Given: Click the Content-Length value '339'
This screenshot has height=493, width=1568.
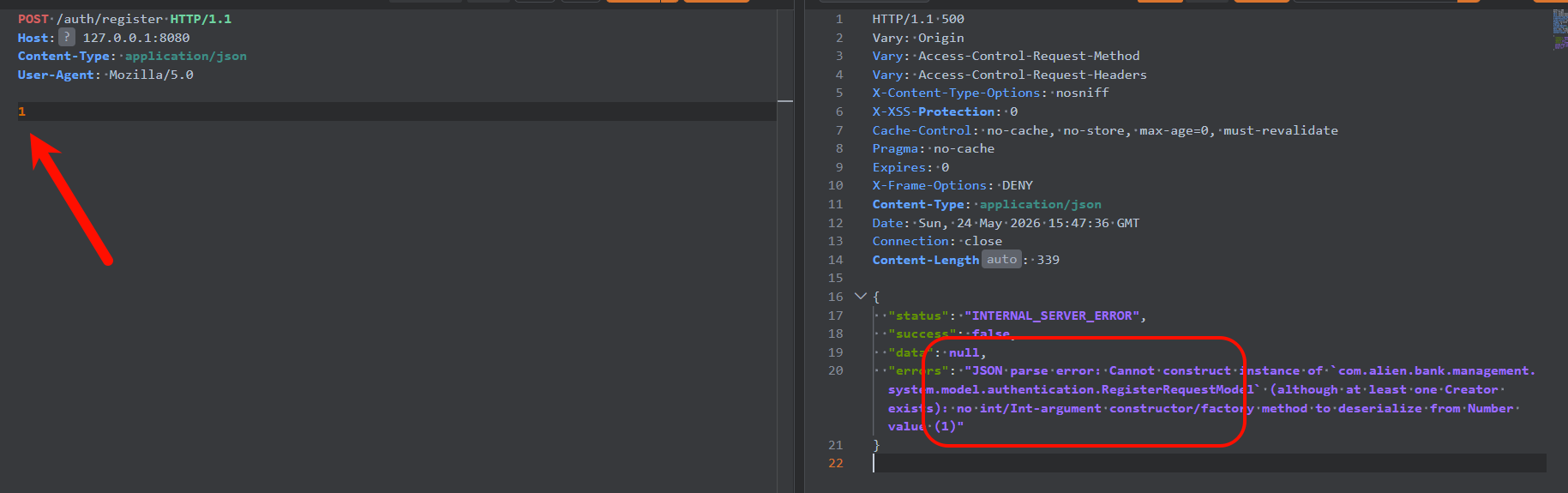Looking at the screenshot, I should point(1048,260).
